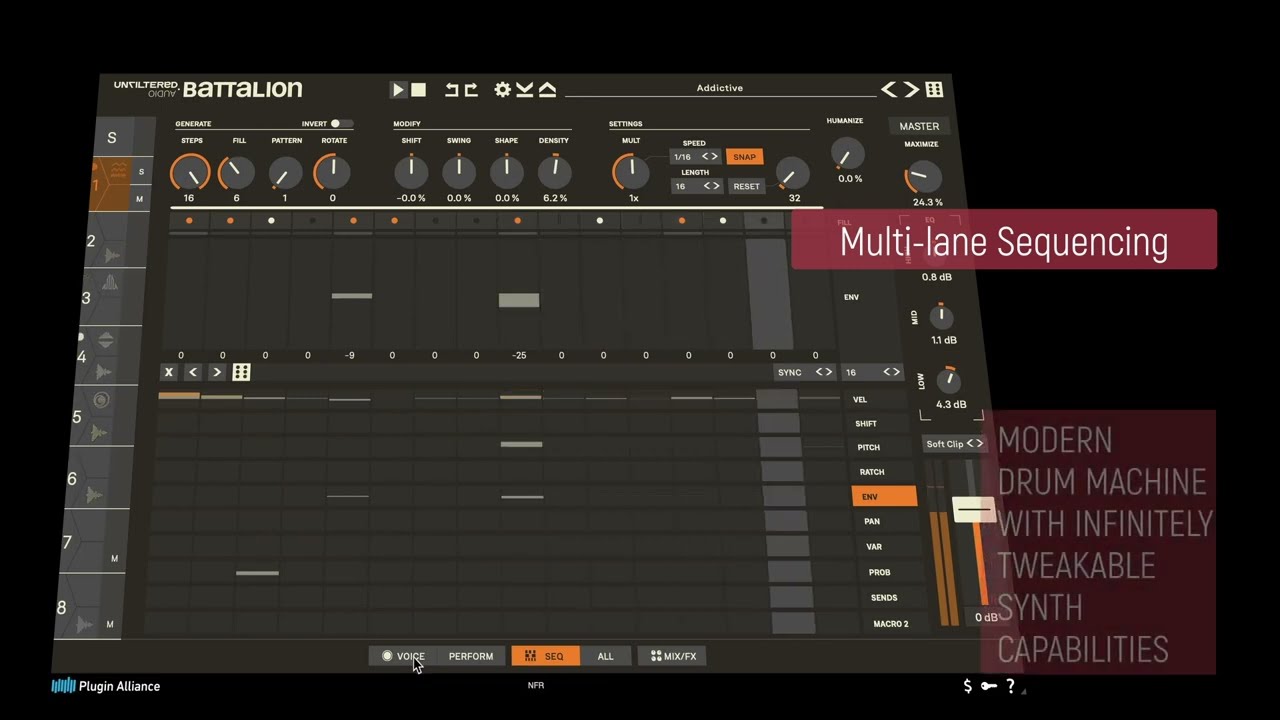Screen dimensions: 1280x720
Task: Click the upward expand arrow in header
Action: point(547,90)
